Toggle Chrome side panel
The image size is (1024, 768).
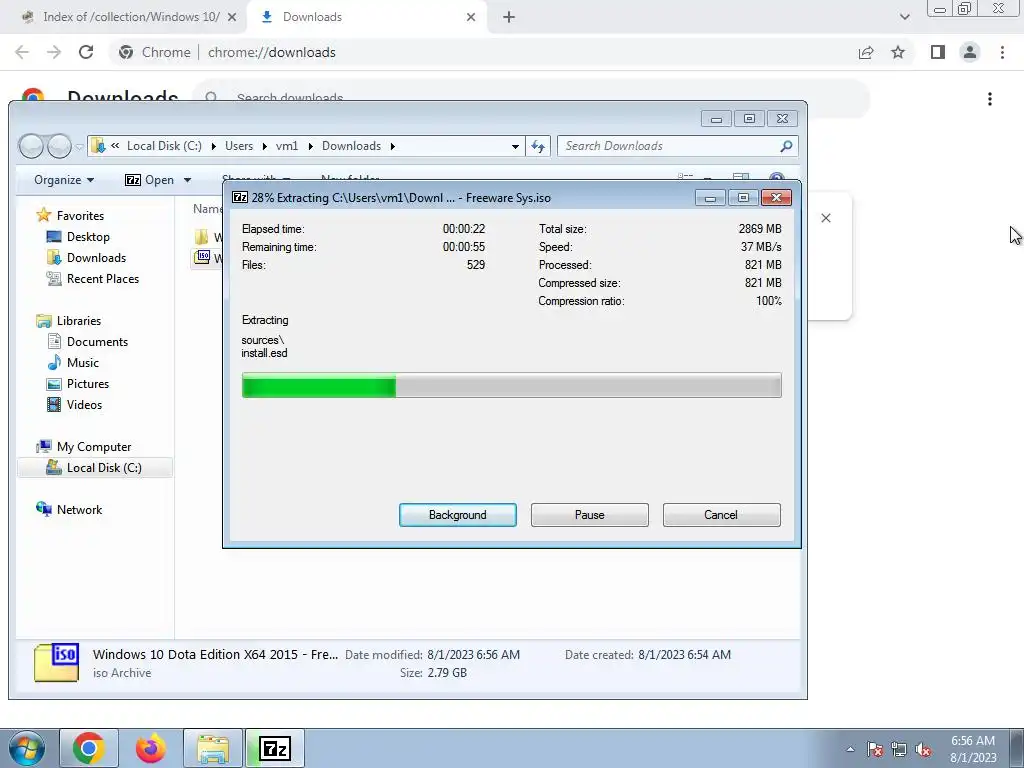938,52
